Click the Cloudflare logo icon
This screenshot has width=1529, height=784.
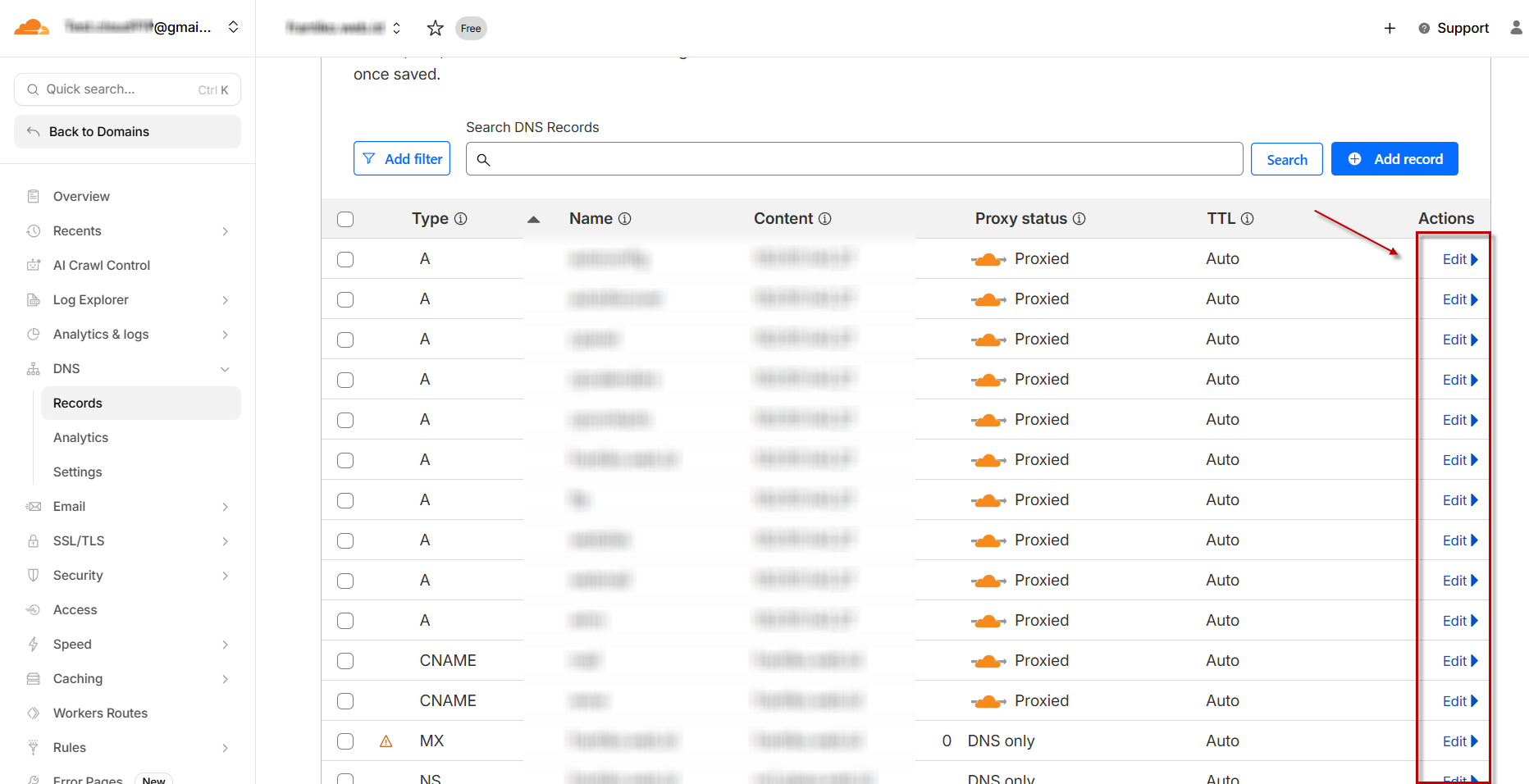coord(32,28)
